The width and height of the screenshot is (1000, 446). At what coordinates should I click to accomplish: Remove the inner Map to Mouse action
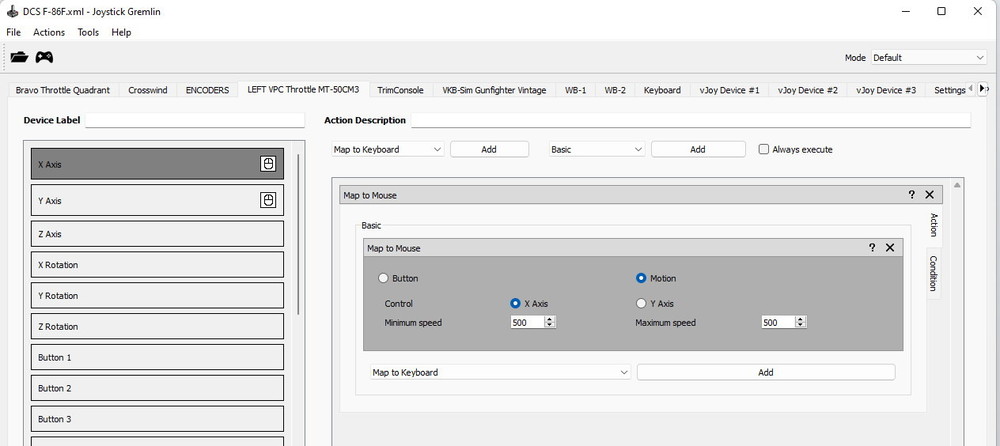[890, 247]
